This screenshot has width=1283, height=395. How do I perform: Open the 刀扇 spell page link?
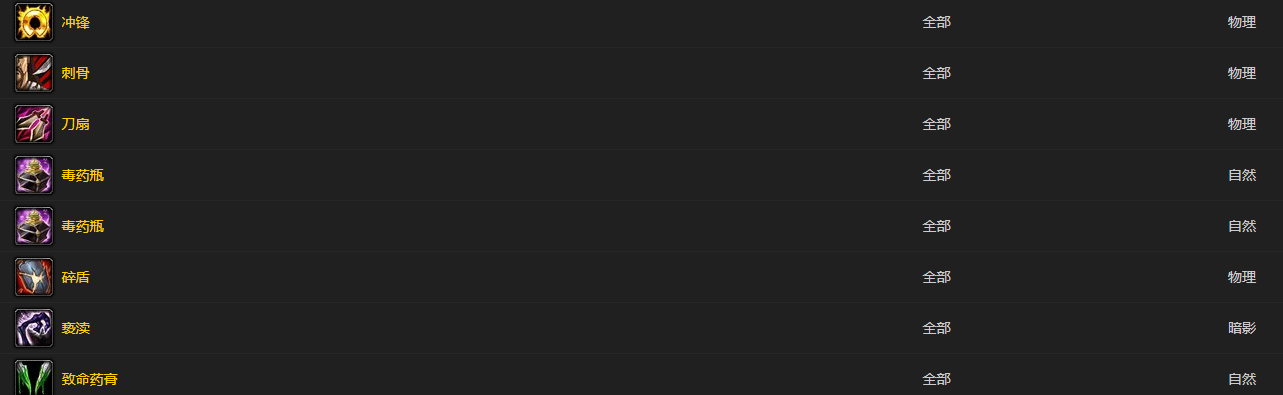tap(75, 124)
